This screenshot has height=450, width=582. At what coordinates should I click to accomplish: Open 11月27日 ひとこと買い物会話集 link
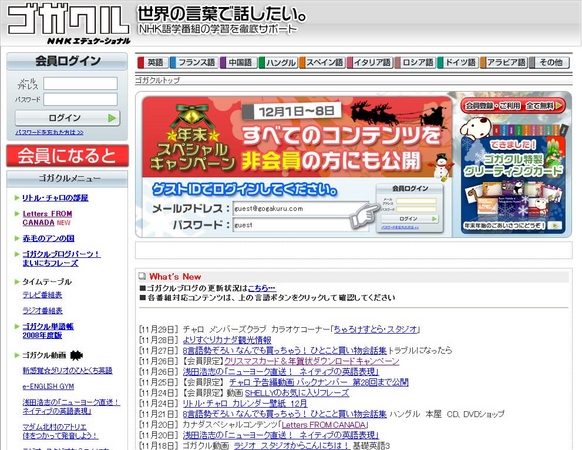pos(285,350)
